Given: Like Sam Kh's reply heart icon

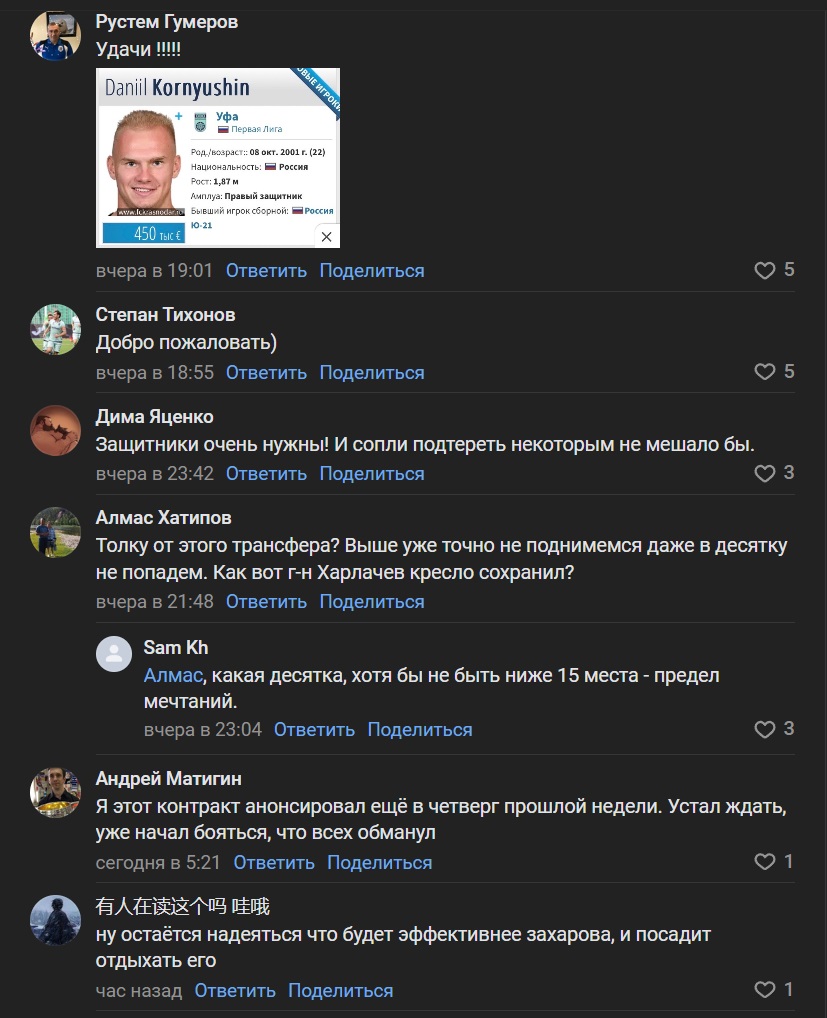Looking at the screenshot, I should [765, 729].
